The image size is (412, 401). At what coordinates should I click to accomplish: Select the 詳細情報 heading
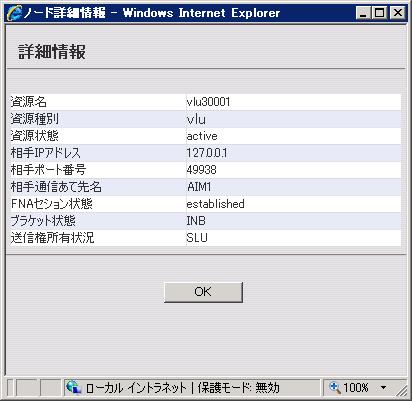[x=52, y=52]
